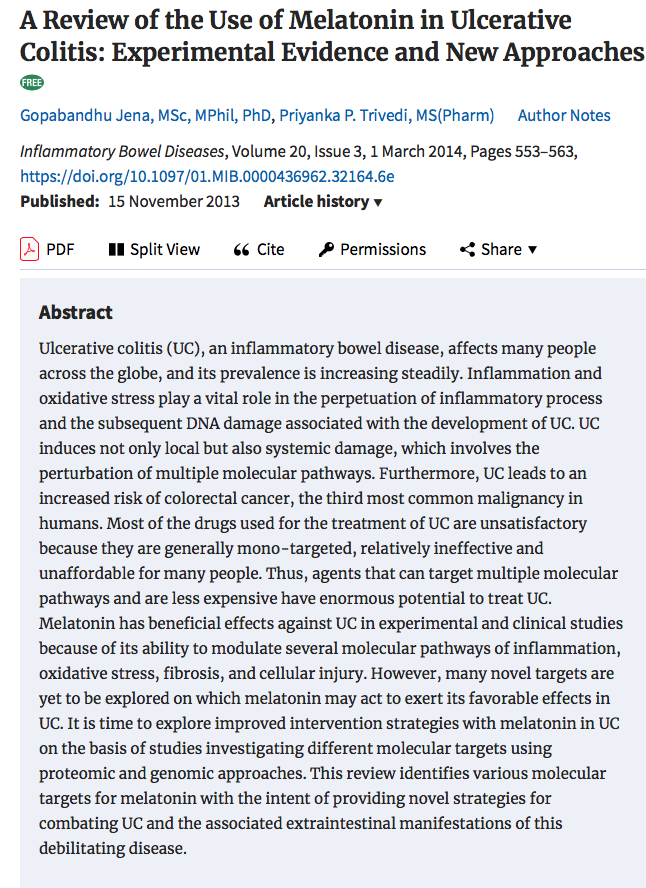Click the red PDF document icon
This screenshot has width=646, height=888.
[30, 249]
